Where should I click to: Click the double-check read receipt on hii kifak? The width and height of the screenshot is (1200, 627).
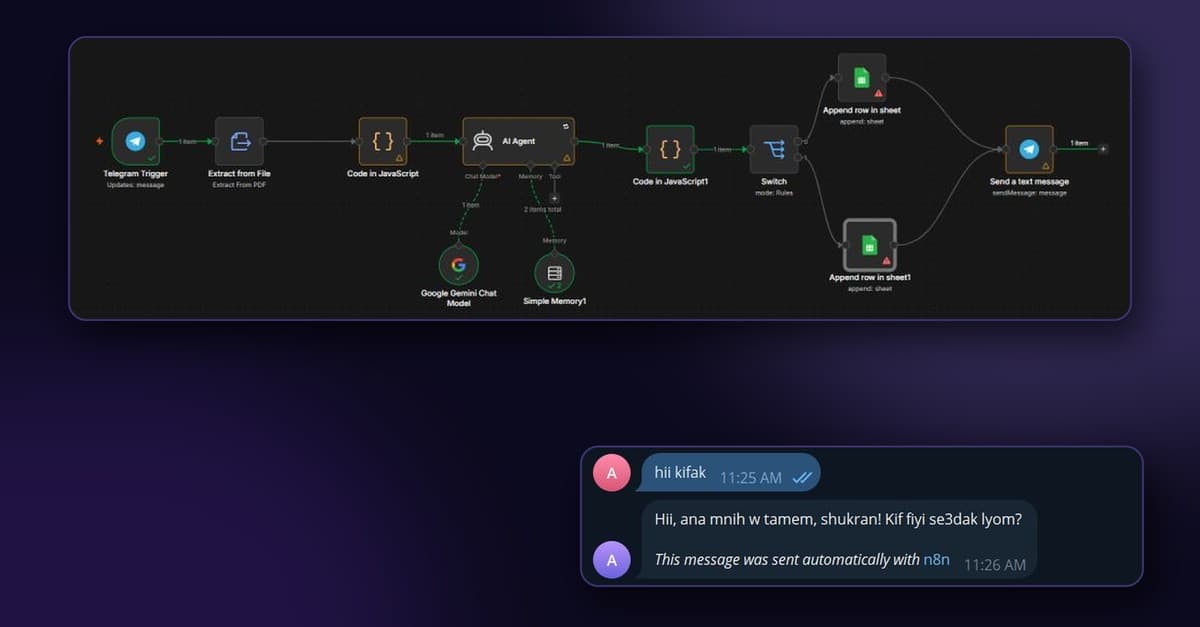click(x=801, y=478)
